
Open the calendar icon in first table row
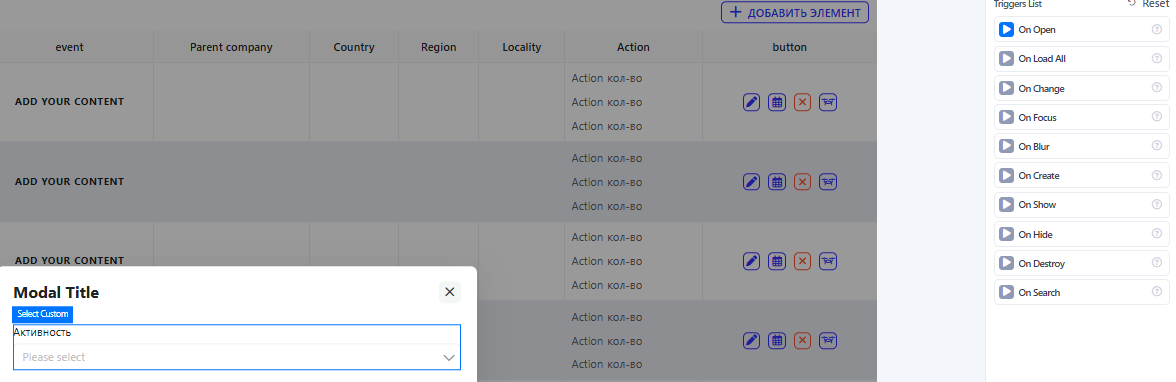(x=777, y=102)
